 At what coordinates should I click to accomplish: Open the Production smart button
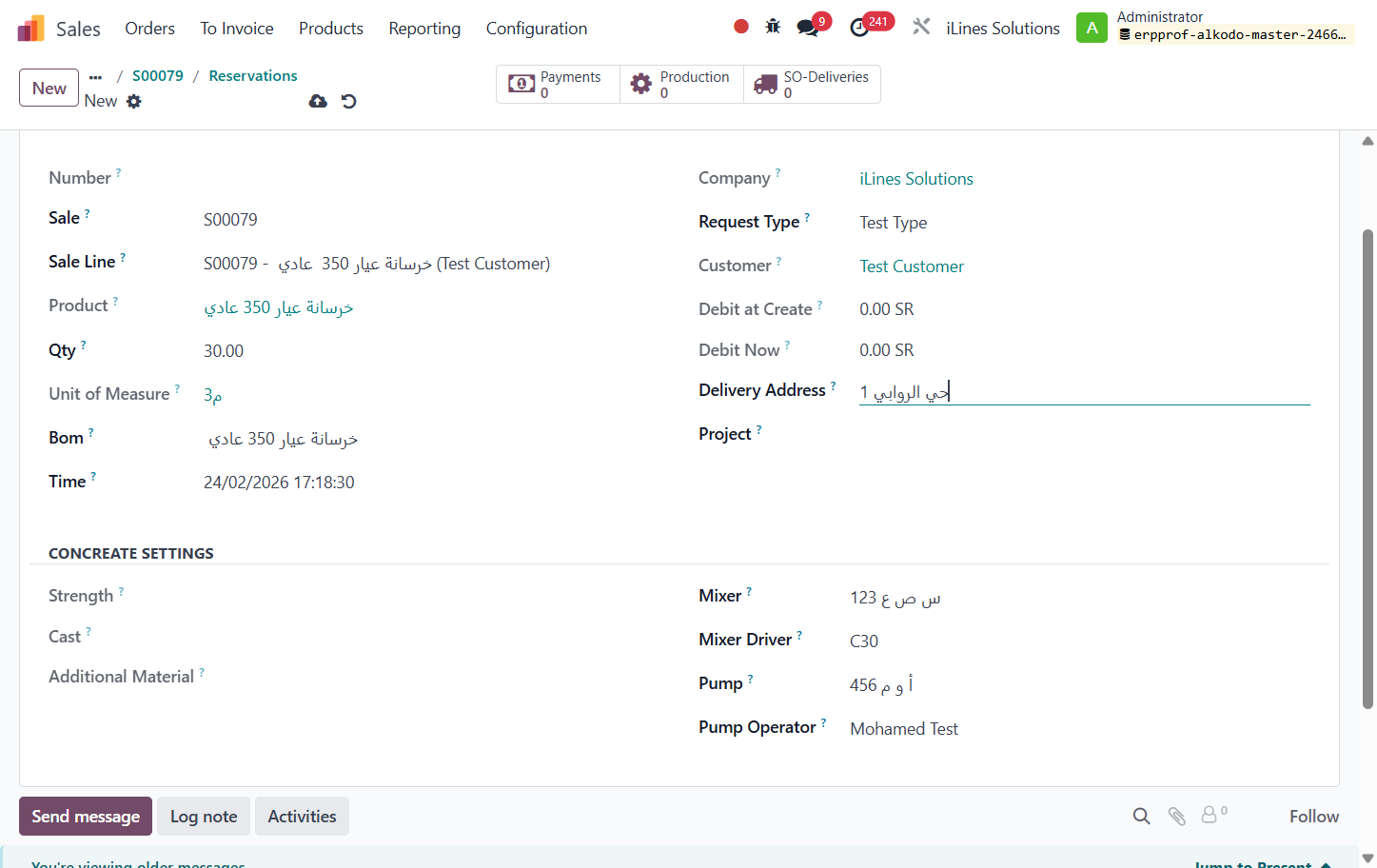(x=682, y=84)
